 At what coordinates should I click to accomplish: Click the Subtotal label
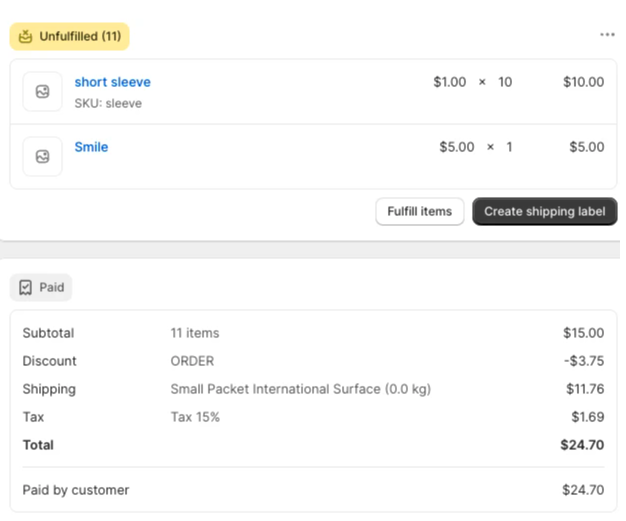click(48, 333)
